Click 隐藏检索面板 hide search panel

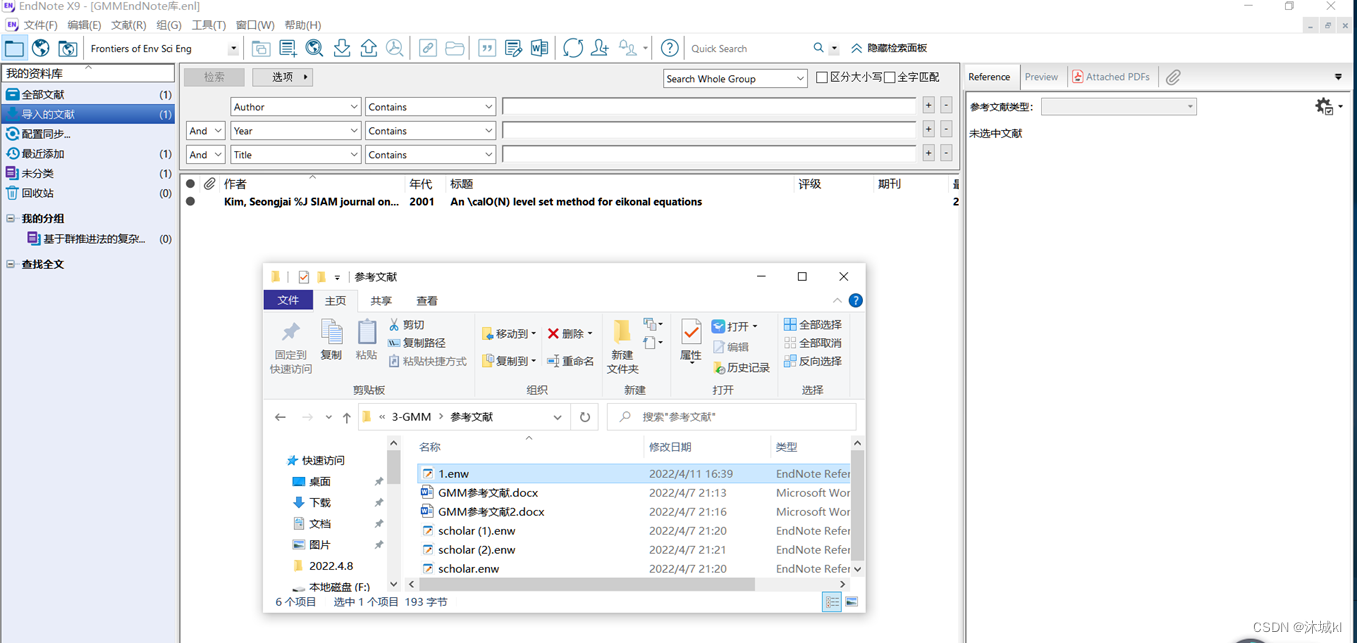[888, 48]
